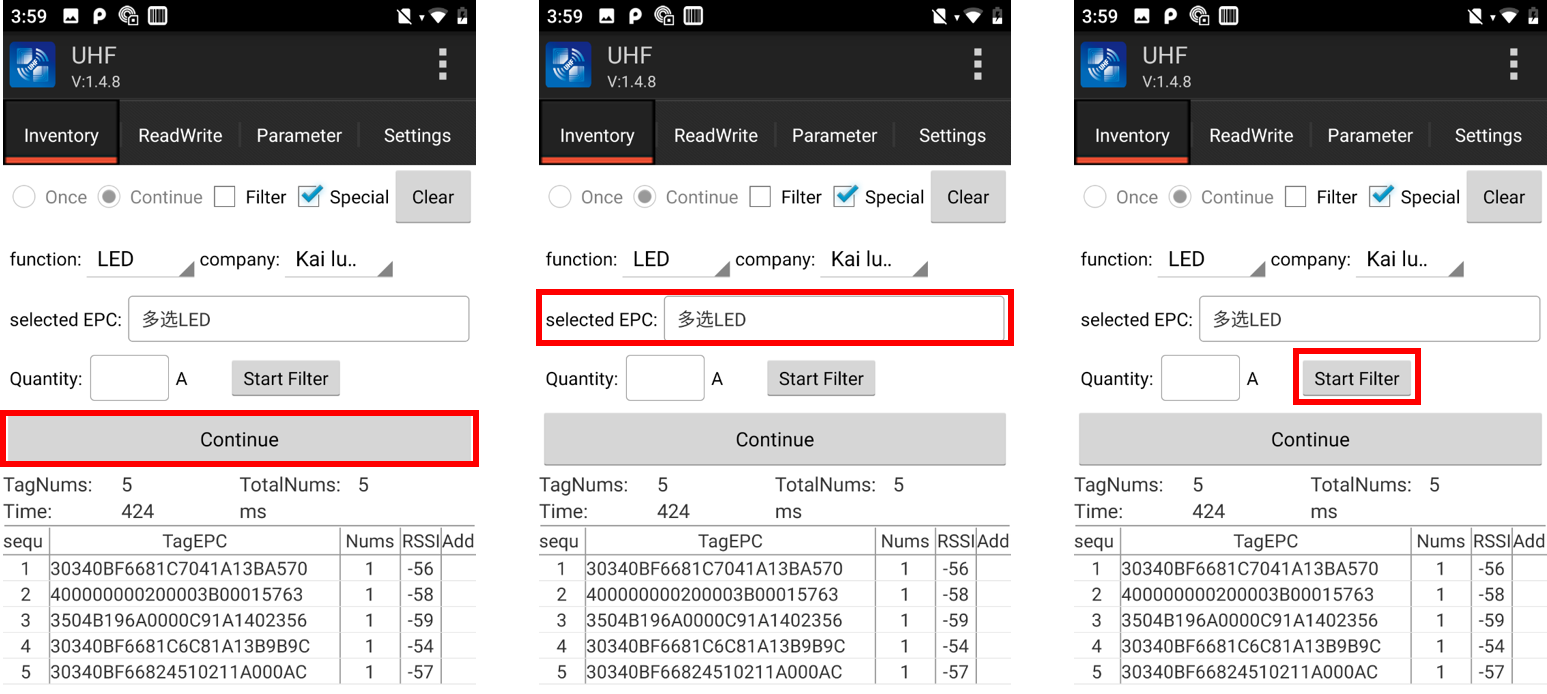Open the company Kai lu.. dropdown in middle screen
This screenshot has width=1547, height=694.
click(875, 260)
